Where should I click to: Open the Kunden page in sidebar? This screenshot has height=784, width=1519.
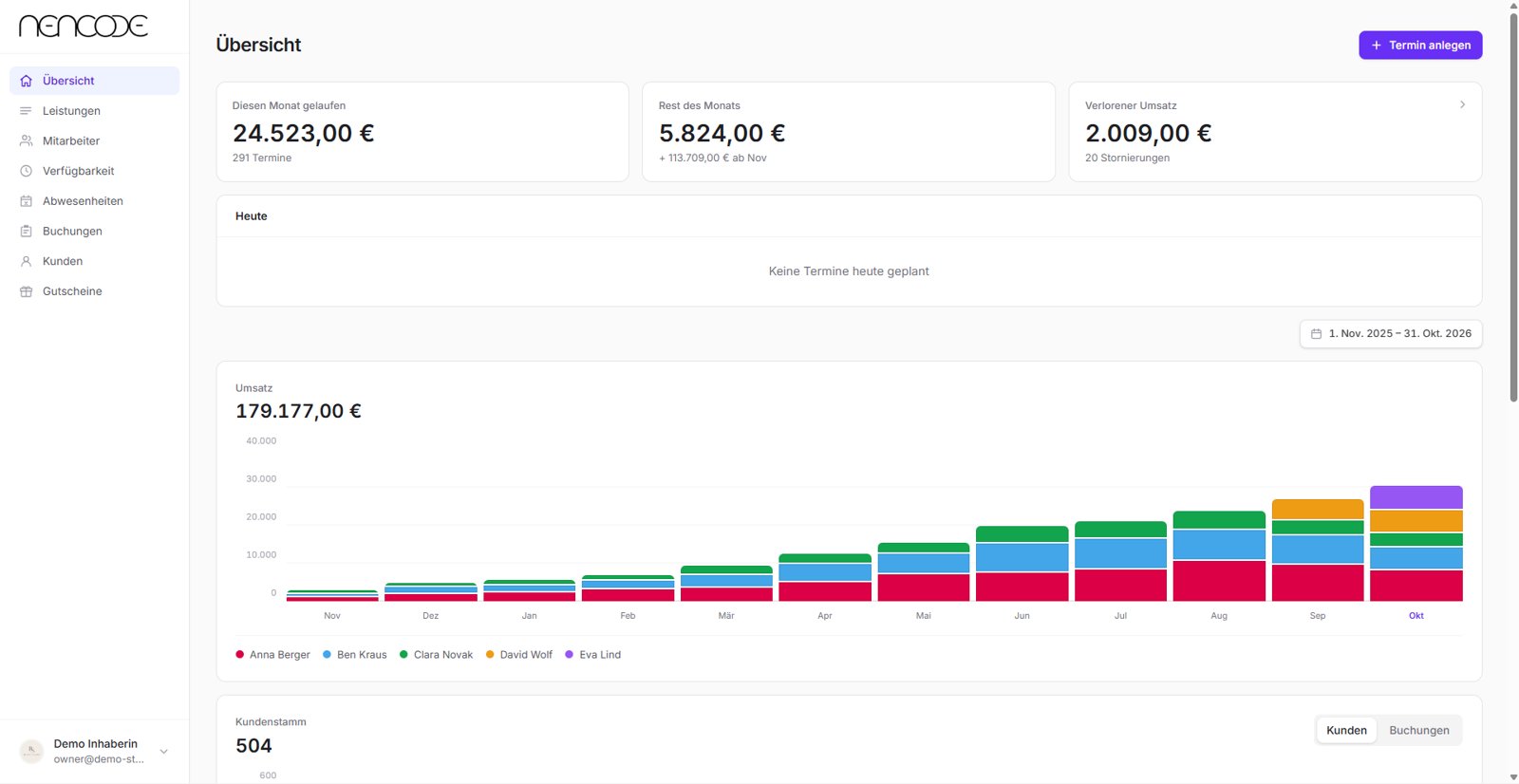94,261
